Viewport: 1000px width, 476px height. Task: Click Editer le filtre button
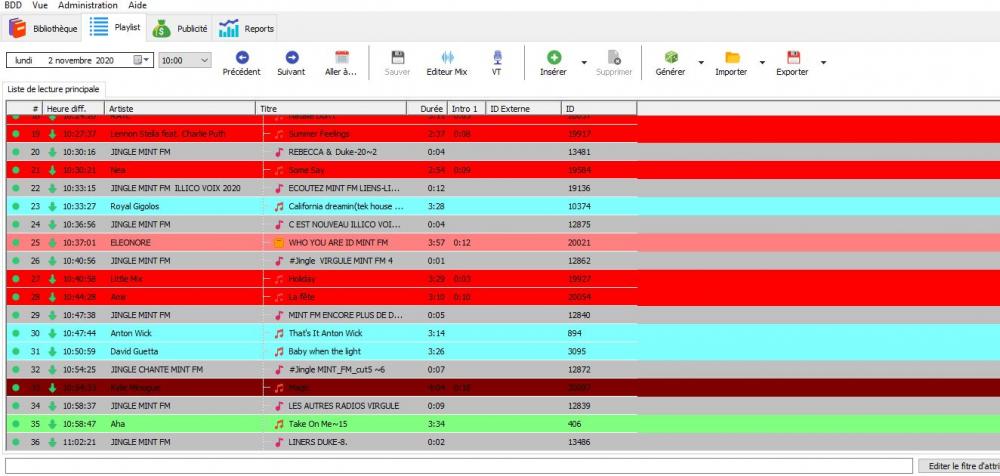click(959, 466)
